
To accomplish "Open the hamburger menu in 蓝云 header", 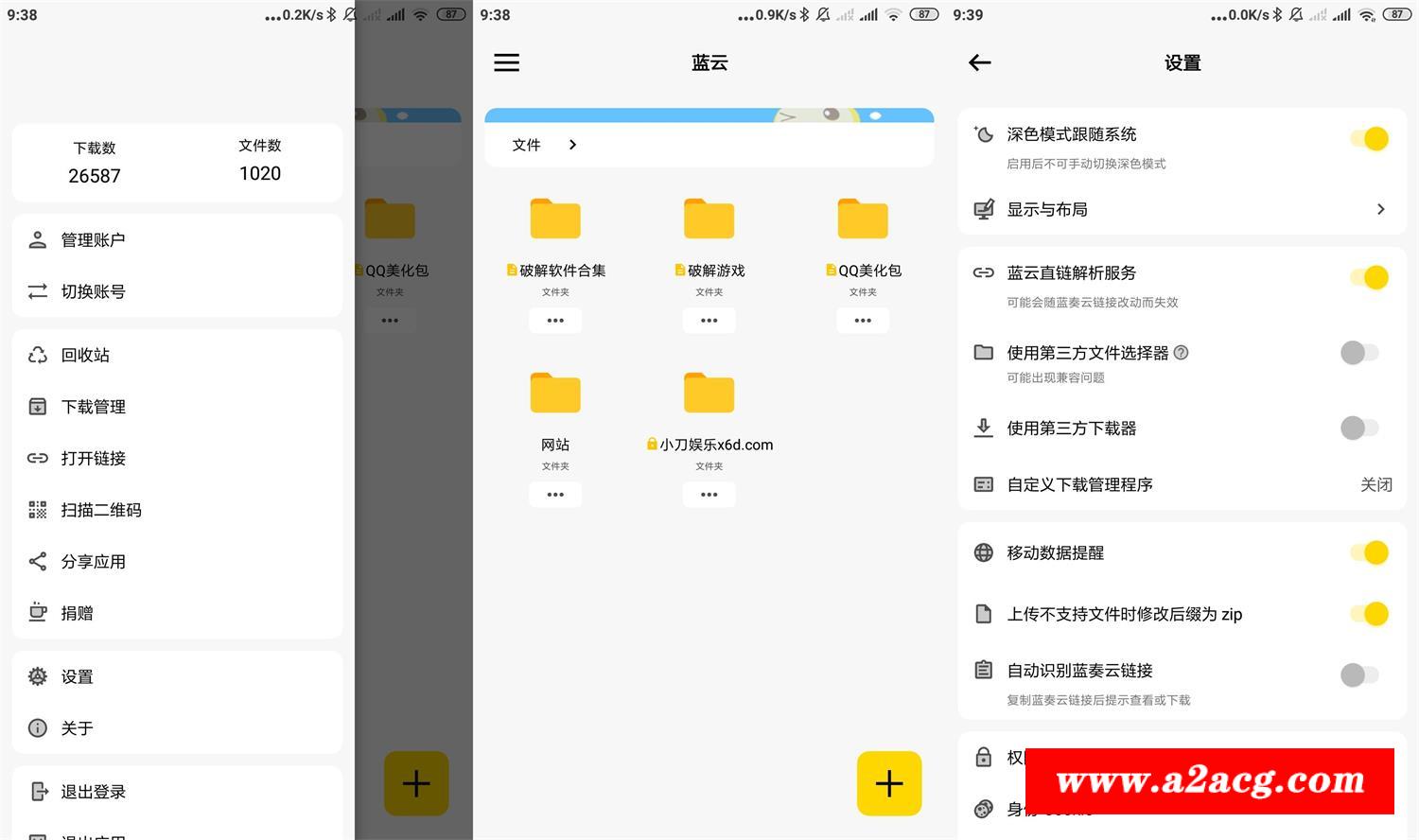I will [x=507, y=62].
